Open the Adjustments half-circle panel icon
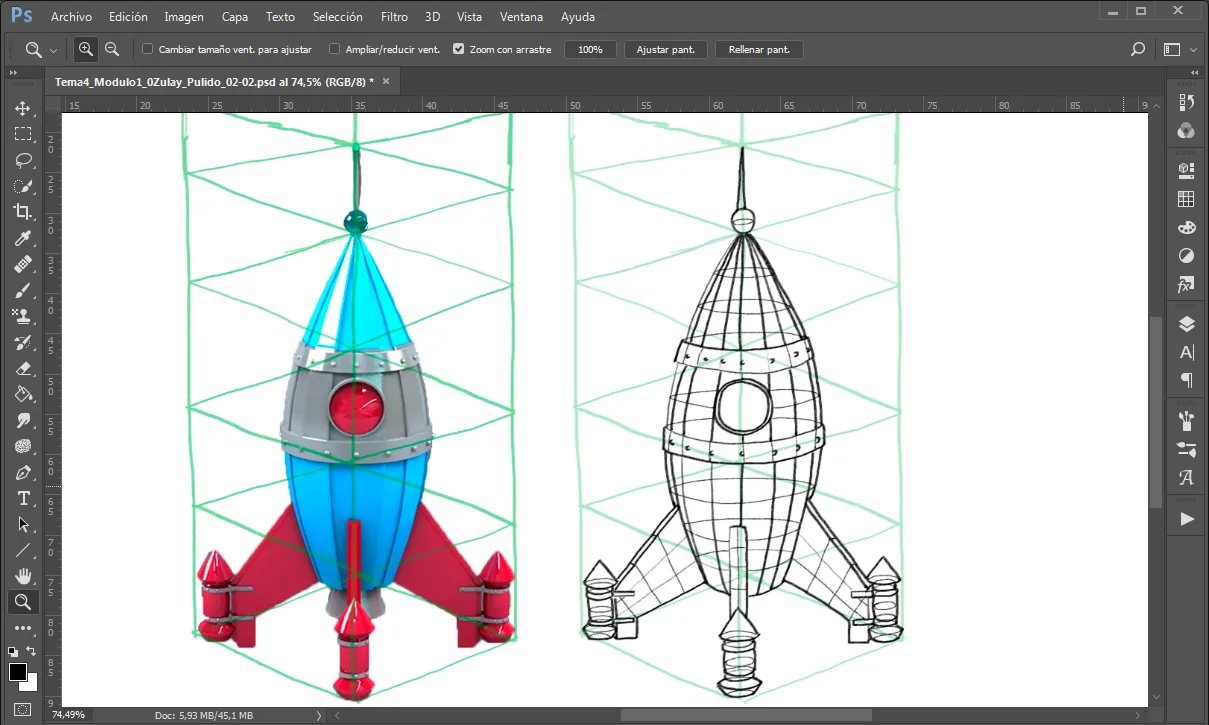 pos(1187,257)
